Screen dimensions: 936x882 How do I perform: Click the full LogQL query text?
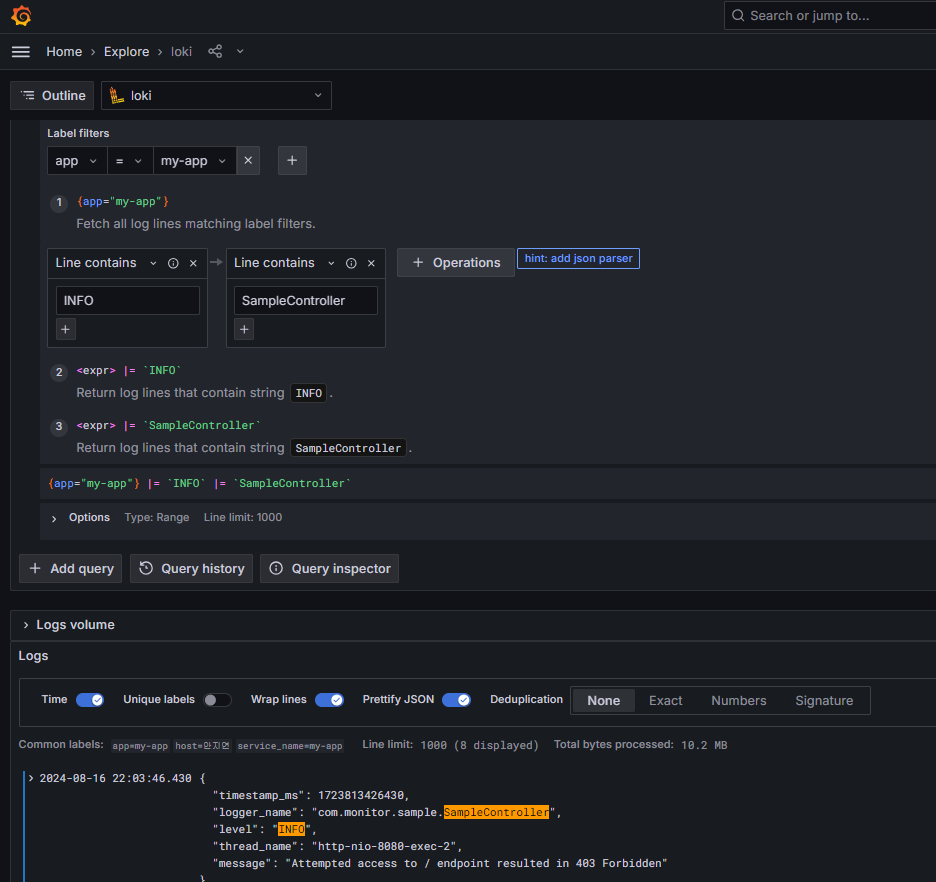tap(199, 483)
